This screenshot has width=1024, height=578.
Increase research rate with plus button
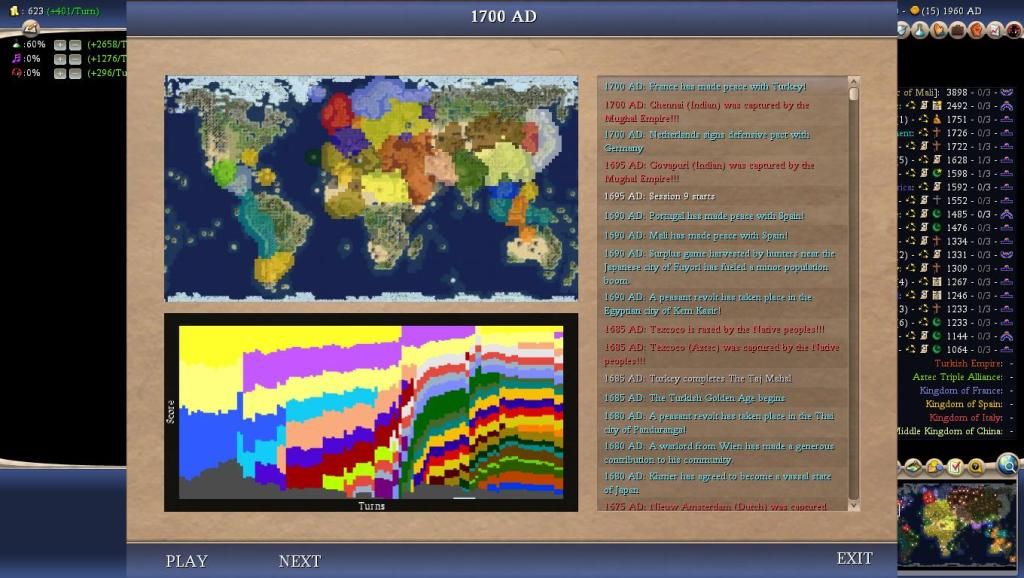tap(60, 44)
